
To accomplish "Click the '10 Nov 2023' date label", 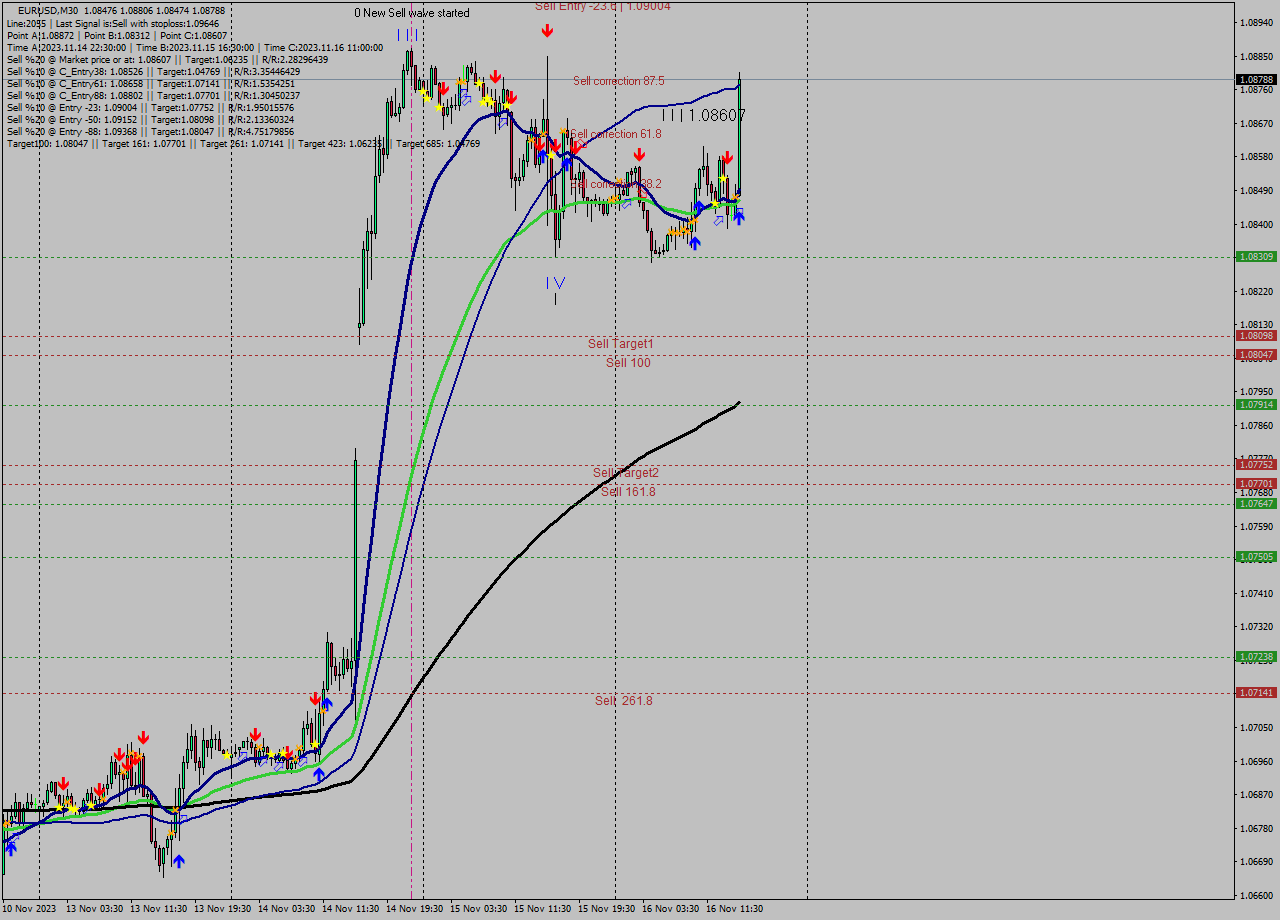I will pos(29,909).
